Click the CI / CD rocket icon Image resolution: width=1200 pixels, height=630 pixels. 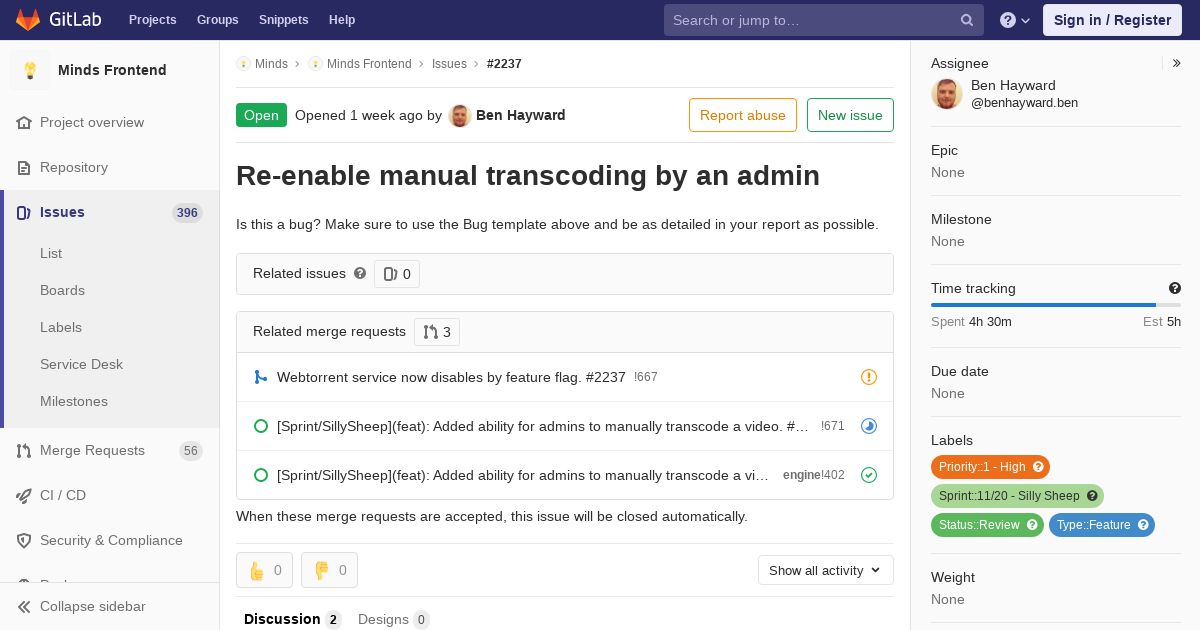tap(24, 496)
